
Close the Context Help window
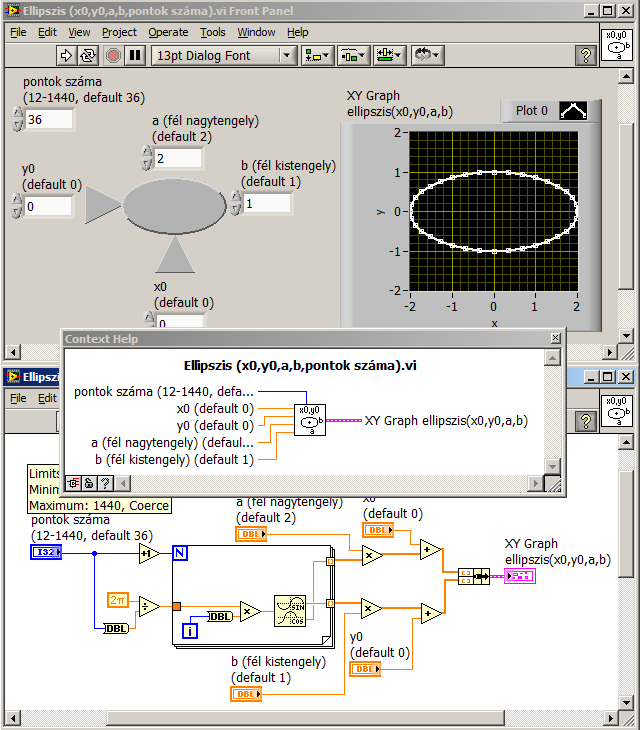coord(555,338)
